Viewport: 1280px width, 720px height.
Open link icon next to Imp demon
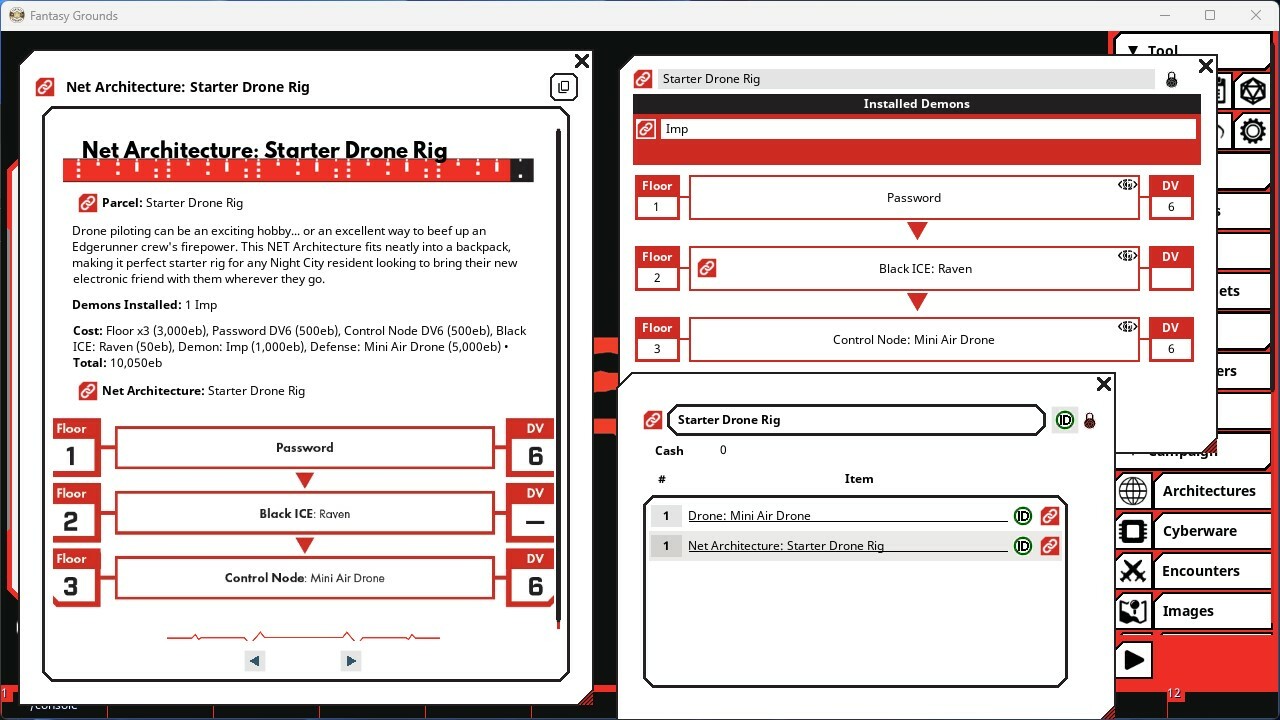click(646, 129)
